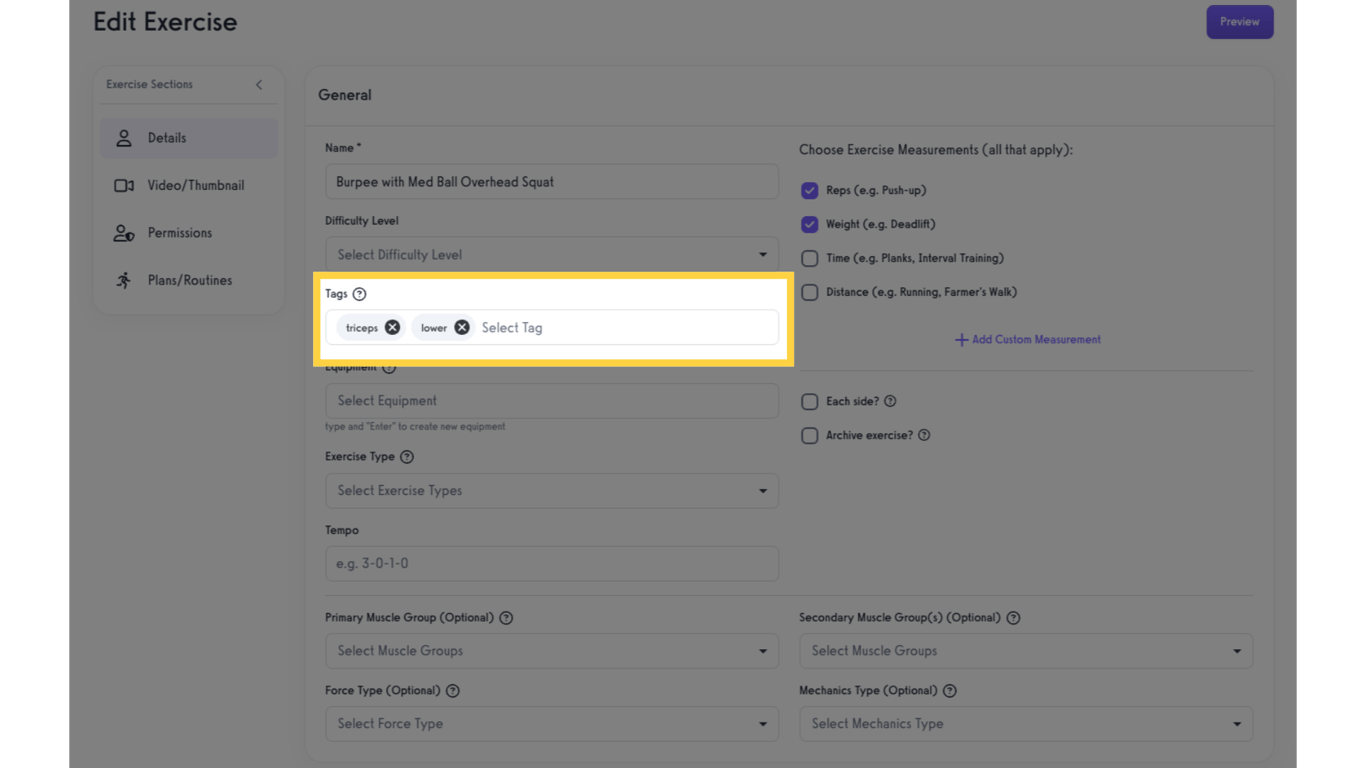Collapse the Exercise Sections sidebar
The height and width of the screenshot is (768, 1366).
(x=258, y=84)
